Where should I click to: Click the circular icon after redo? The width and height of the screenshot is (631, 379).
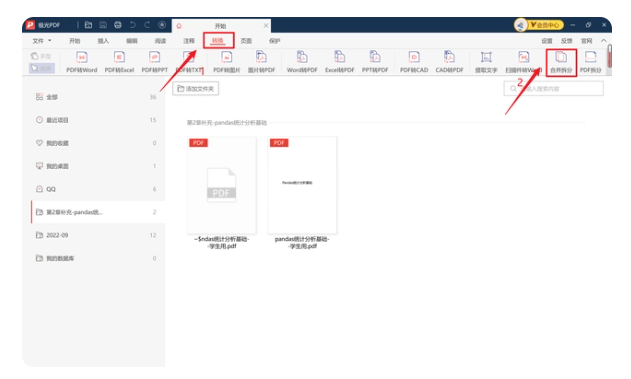(162, 25)
